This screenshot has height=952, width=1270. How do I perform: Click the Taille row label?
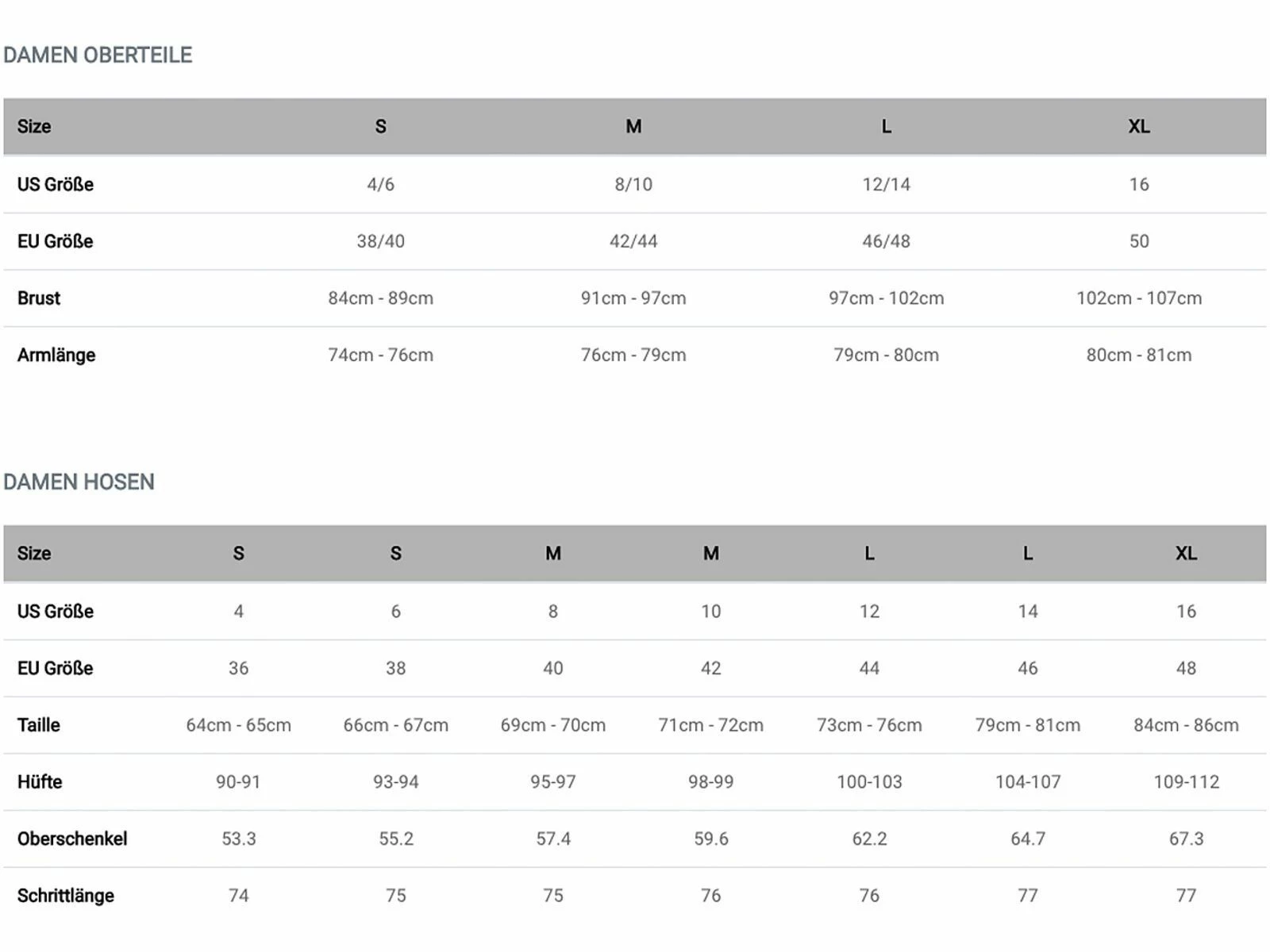pos(39,725)
